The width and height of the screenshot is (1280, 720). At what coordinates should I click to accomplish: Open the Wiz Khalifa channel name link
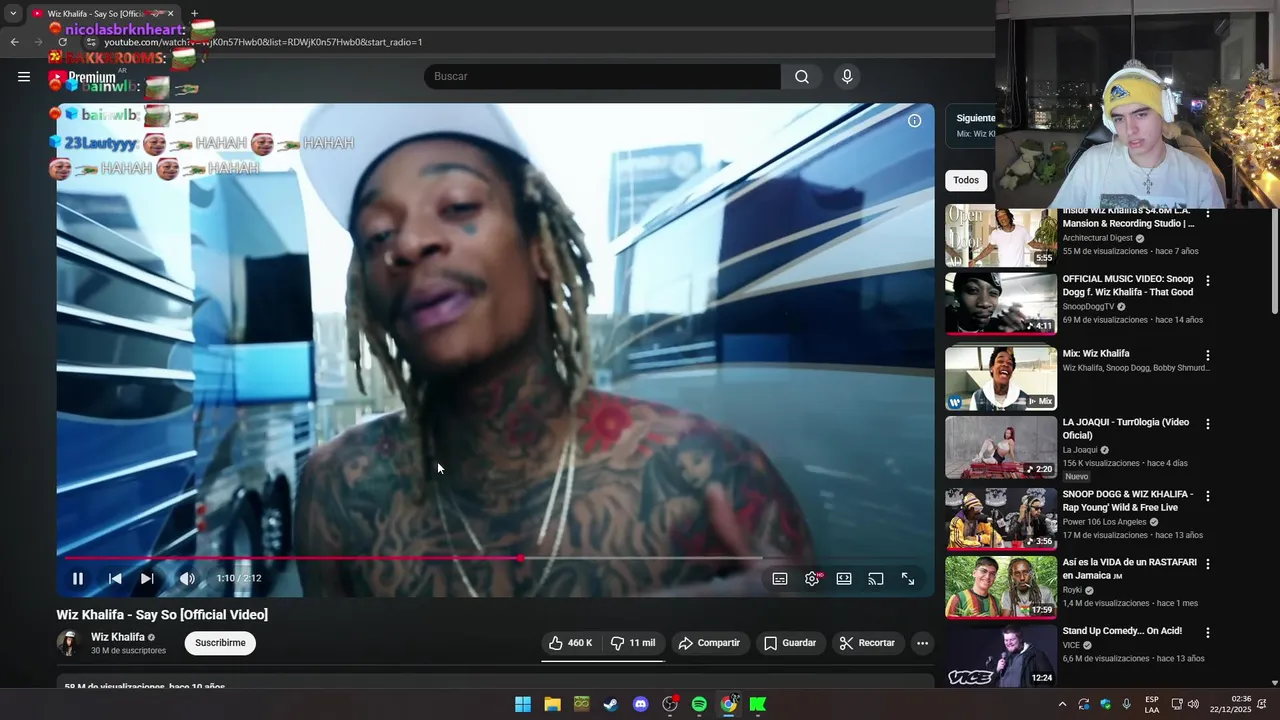tap(118, 637)
